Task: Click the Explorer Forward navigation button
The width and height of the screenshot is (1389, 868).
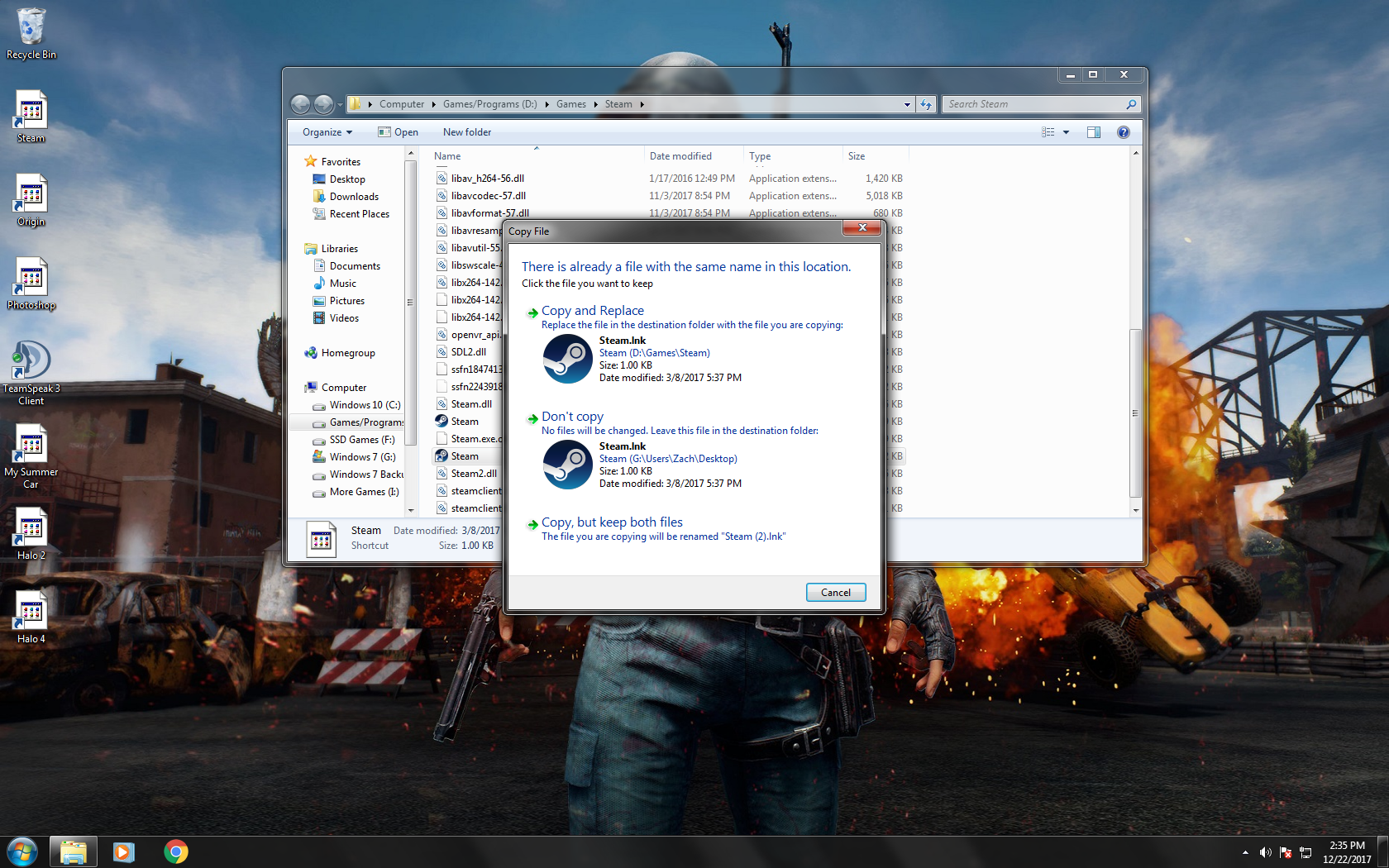Action: (x=323, y=104)
